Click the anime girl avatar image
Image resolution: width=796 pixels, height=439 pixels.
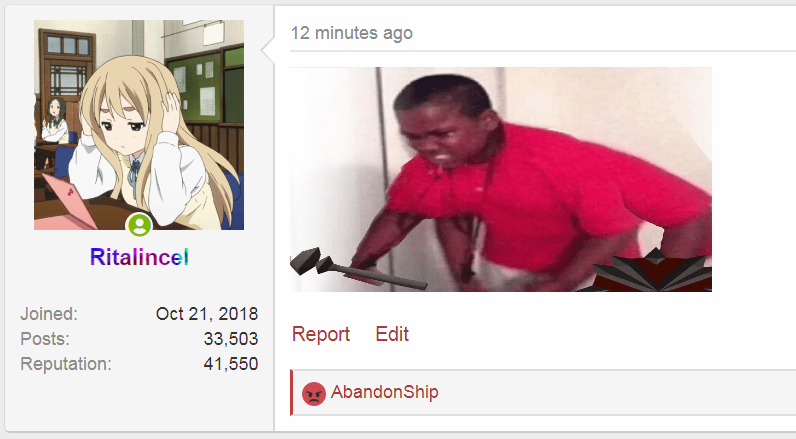pyautogui.click(x=139, y=125)
